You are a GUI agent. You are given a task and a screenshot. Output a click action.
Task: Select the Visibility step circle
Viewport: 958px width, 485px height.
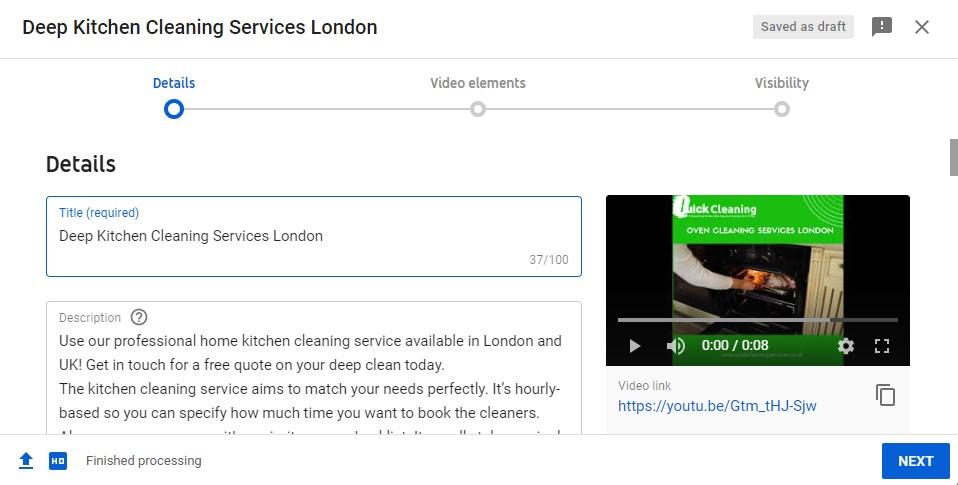click(781, 109)
